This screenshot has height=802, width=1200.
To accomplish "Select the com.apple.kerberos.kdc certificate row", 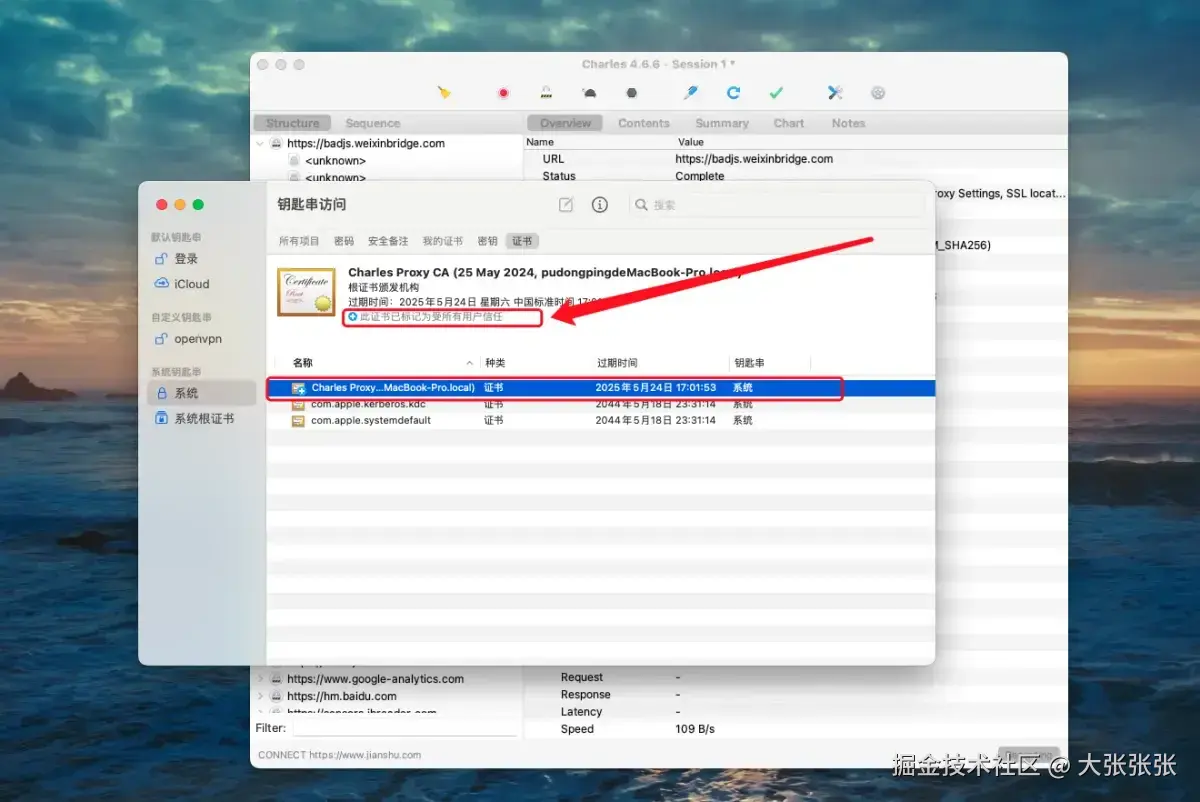I will [x=601, y=404].
